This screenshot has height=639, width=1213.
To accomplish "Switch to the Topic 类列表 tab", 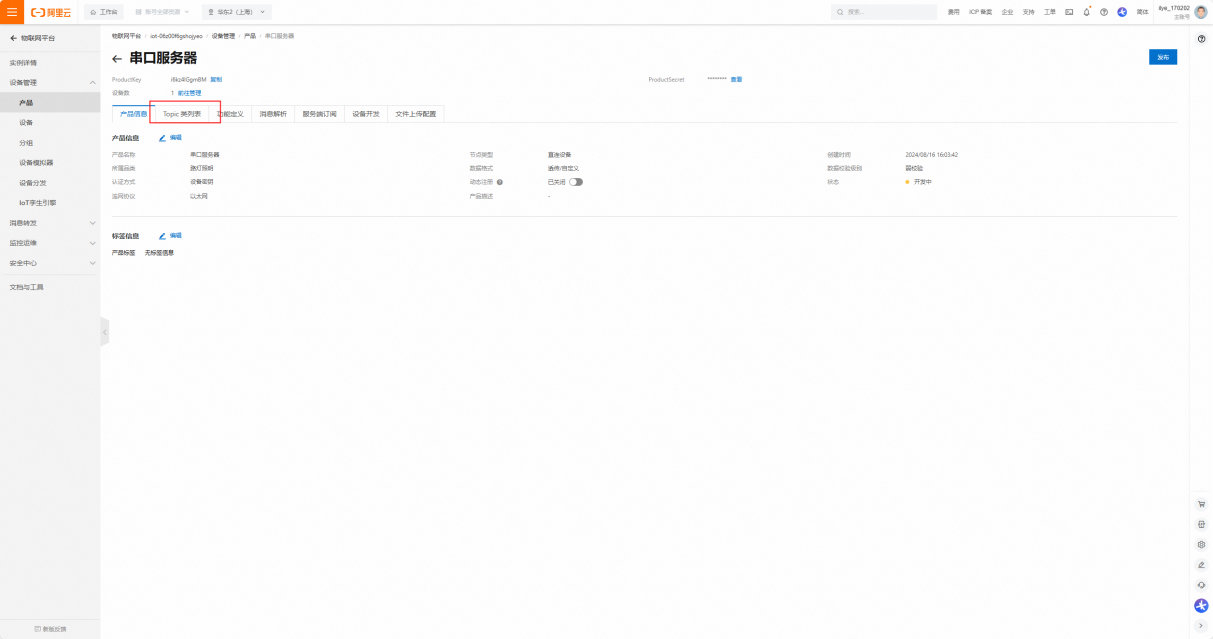I will (x=182, y=114).
